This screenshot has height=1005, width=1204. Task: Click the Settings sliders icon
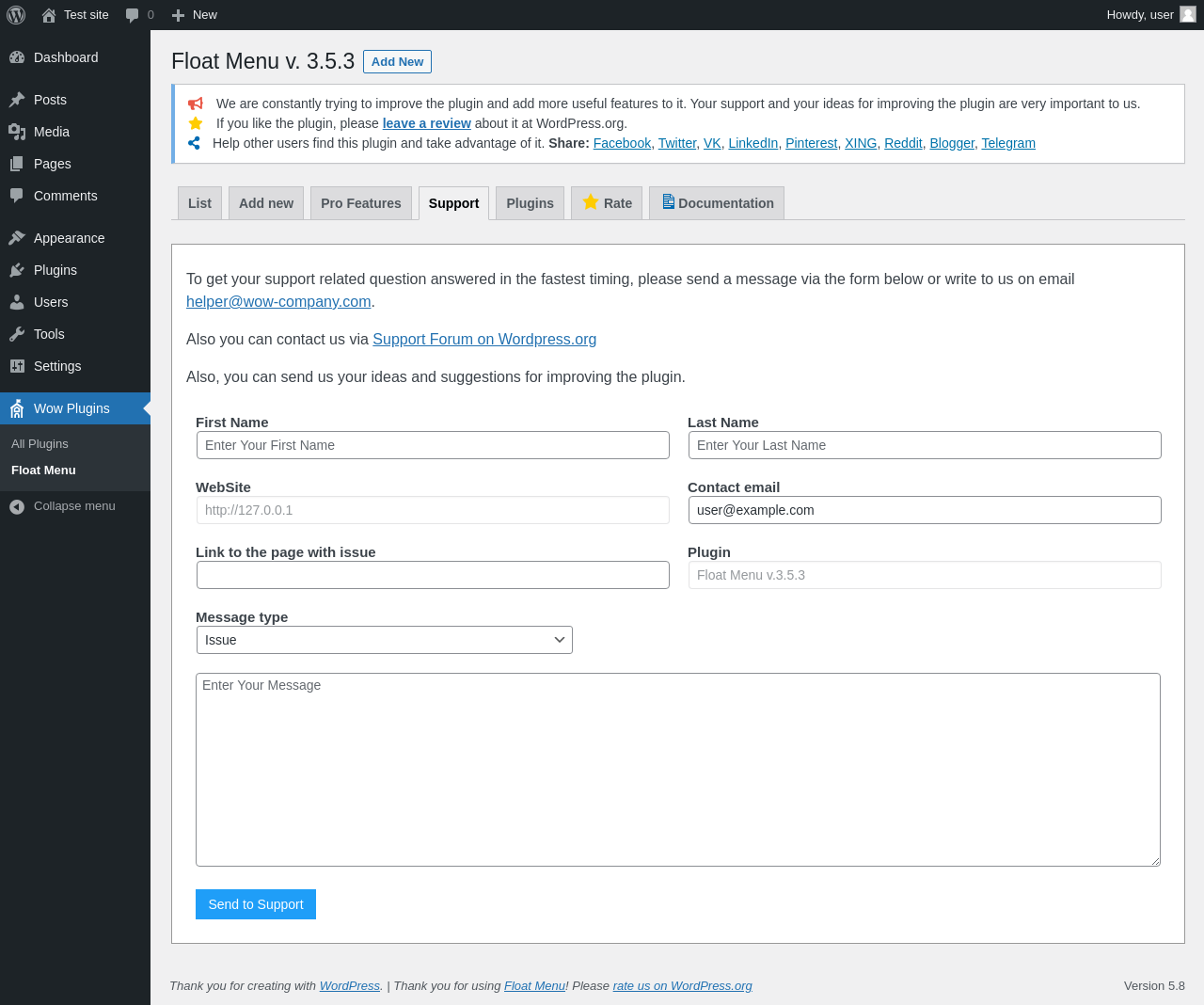(17, 366)
